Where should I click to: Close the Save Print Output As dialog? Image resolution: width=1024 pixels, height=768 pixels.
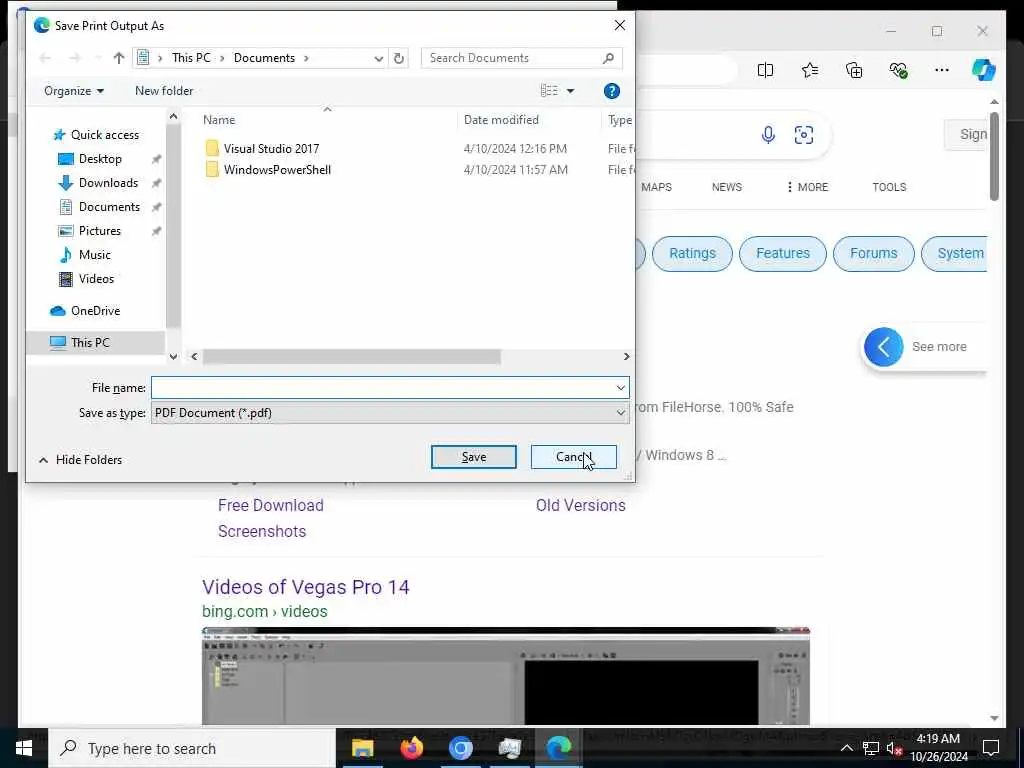pos(620,25)
